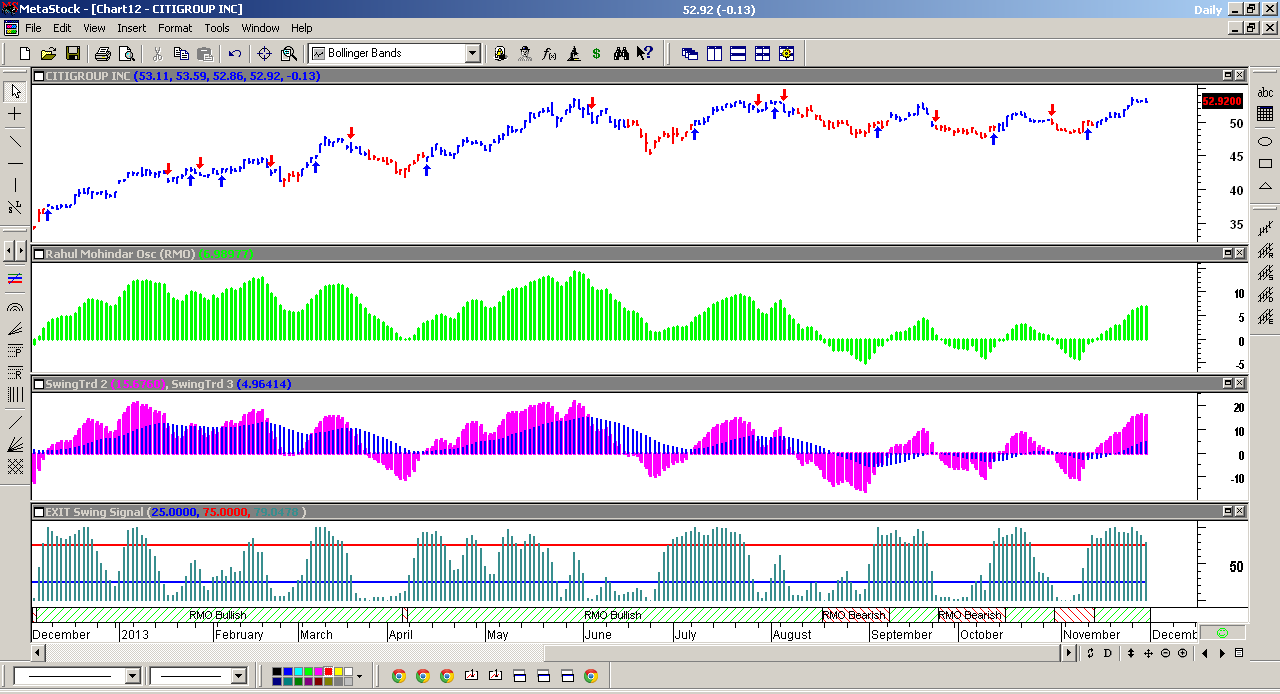Open the Insert menu

pos(132,28)
